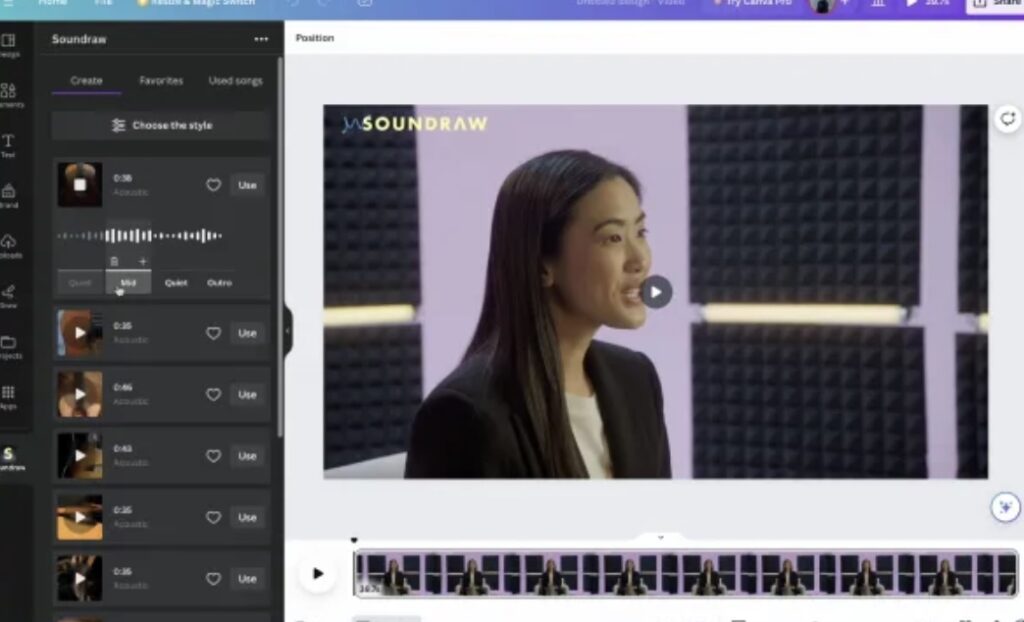Open Soundraw panel three-dot menu
This screenshot has height=622, width=1024.
pyautogui.click(x=261, y=39)
